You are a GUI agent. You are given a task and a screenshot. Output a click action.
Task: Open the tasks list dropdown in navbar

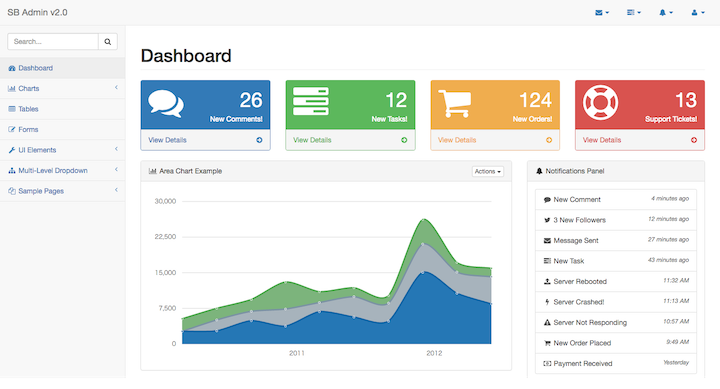(634, 12)
